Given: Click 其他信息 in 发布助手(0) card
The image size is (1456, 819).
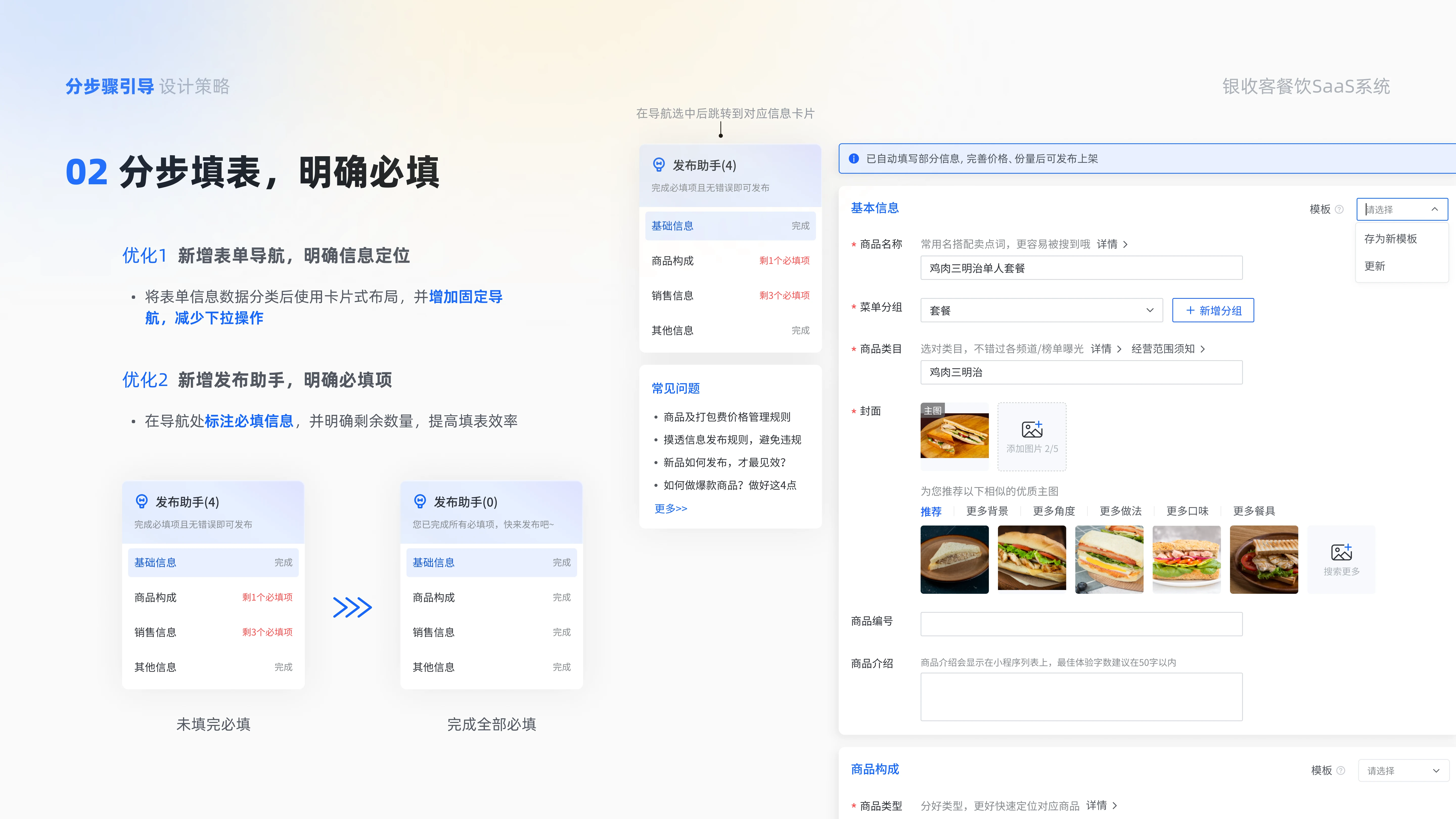Looking at the screenshot, I should [491, 668].
